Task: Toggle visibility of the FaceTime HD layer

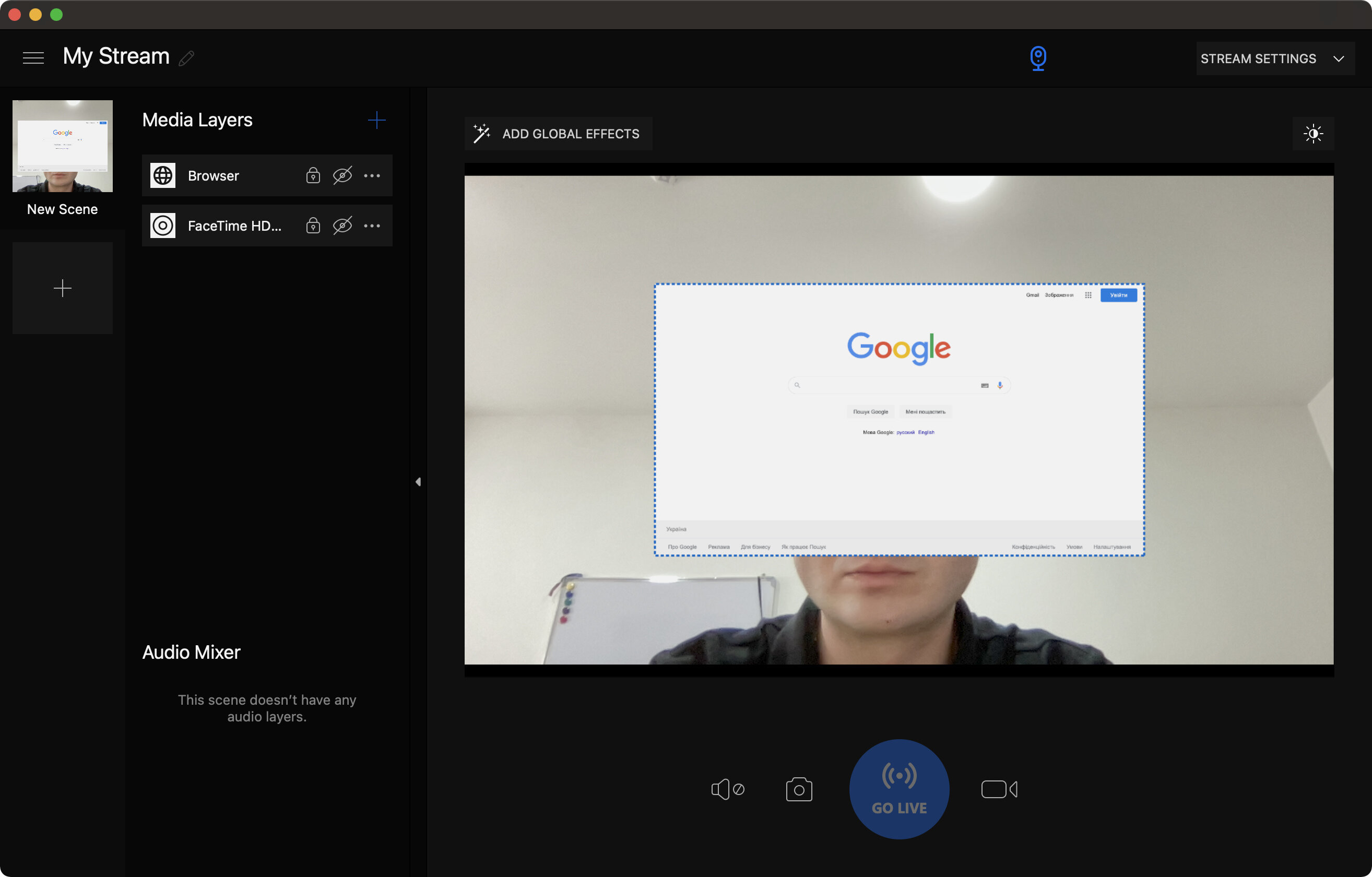Action: point(342,225)
